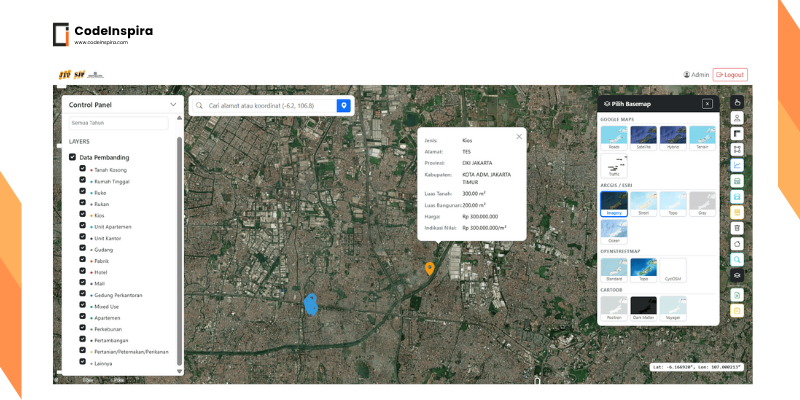
Task: Select the hand pointer tool
Action: click(737, 102)
